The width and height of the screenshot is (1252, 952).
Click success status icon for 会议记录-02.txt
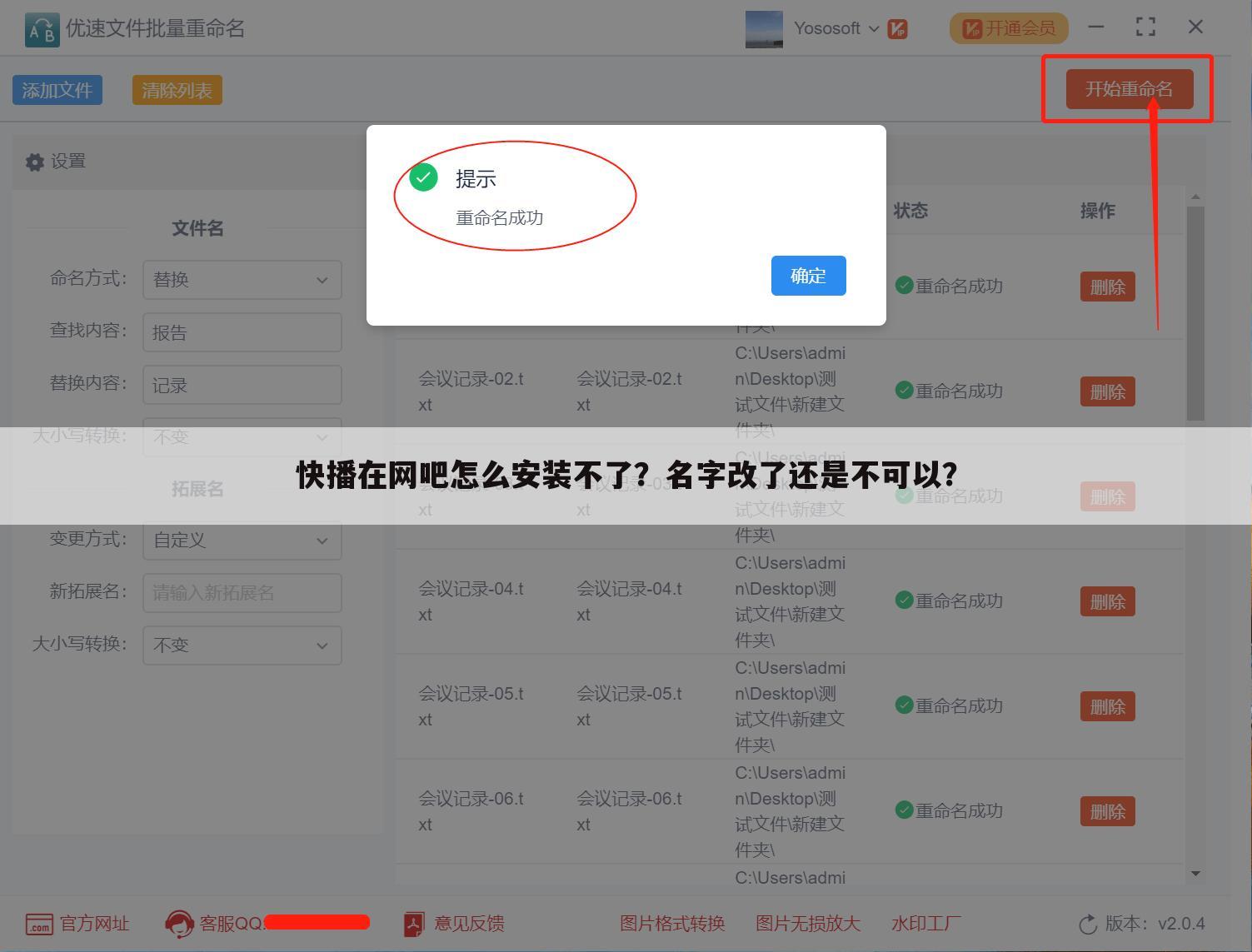(904, 390)
